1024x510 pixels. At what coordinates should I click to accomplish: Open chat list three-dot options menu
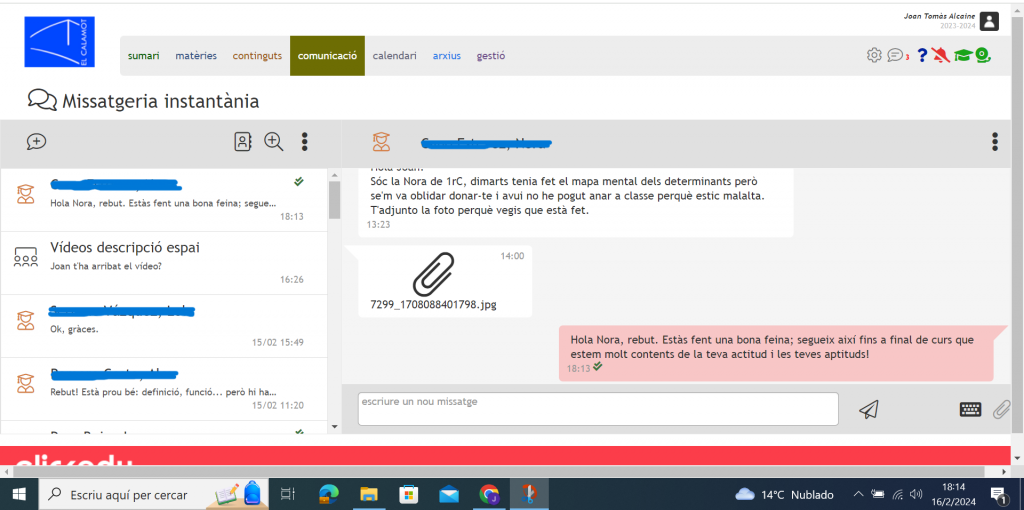coord(305,142)
